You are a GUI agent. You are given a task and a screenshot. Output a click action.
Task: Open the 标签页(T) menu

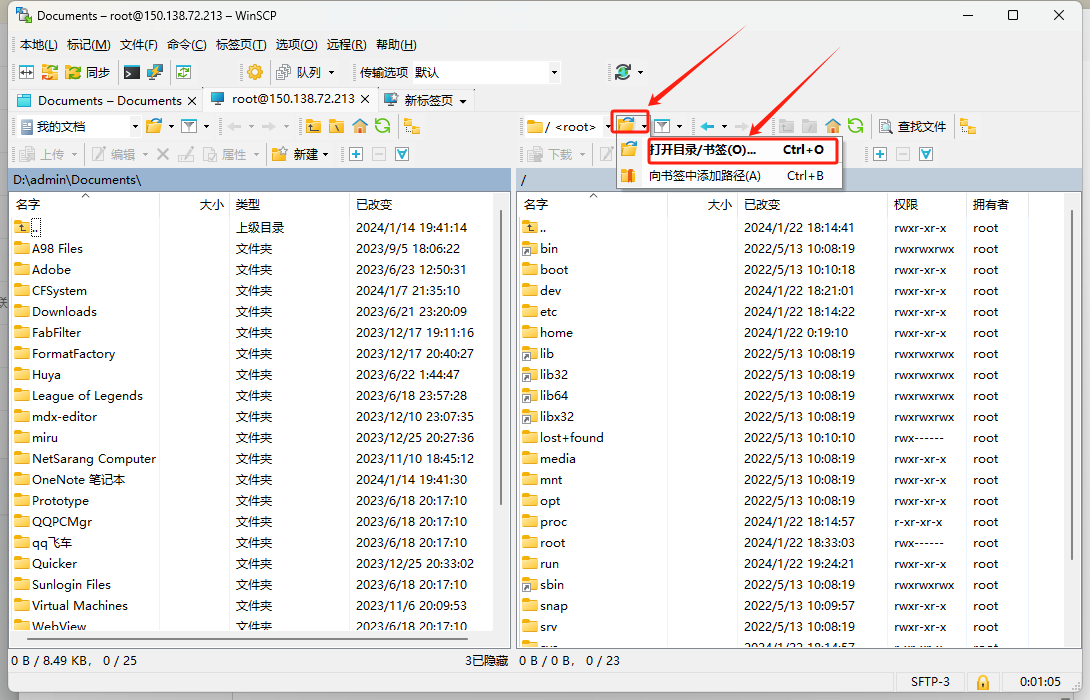[x=241, y=44]
